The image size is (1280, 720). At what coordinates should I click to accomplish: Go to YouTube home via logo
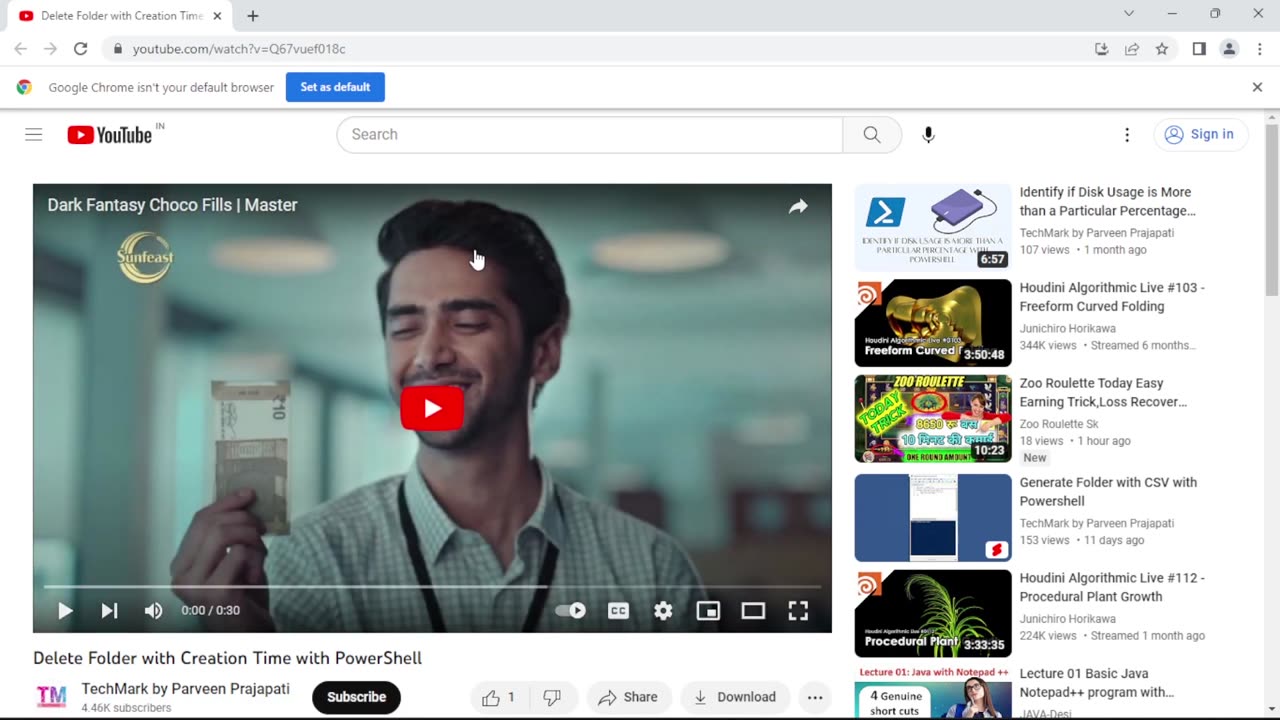pyautogui.click(x=110, y=135)
